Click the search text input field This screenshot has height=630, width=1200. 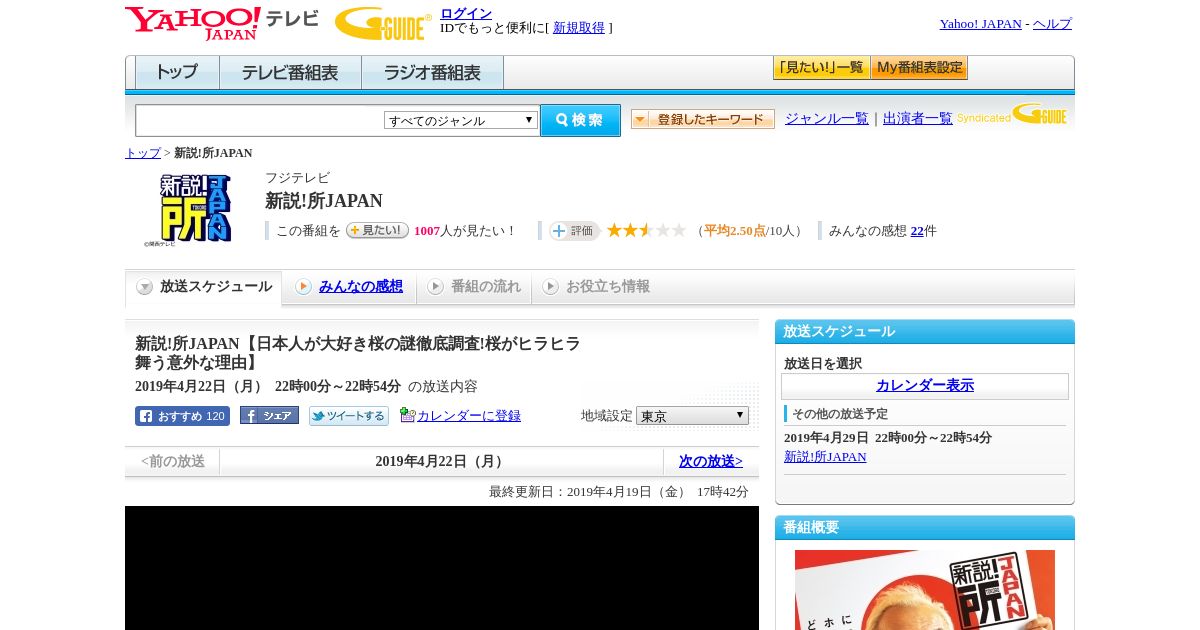260,120
